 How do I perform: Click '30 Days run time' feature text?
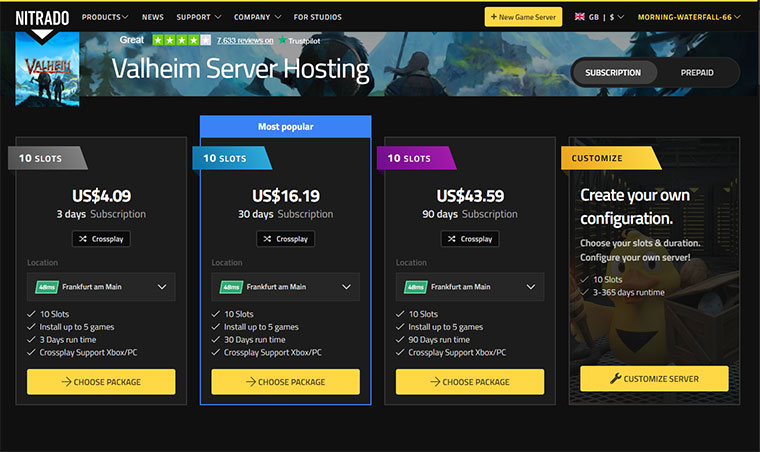click(254, 340)
